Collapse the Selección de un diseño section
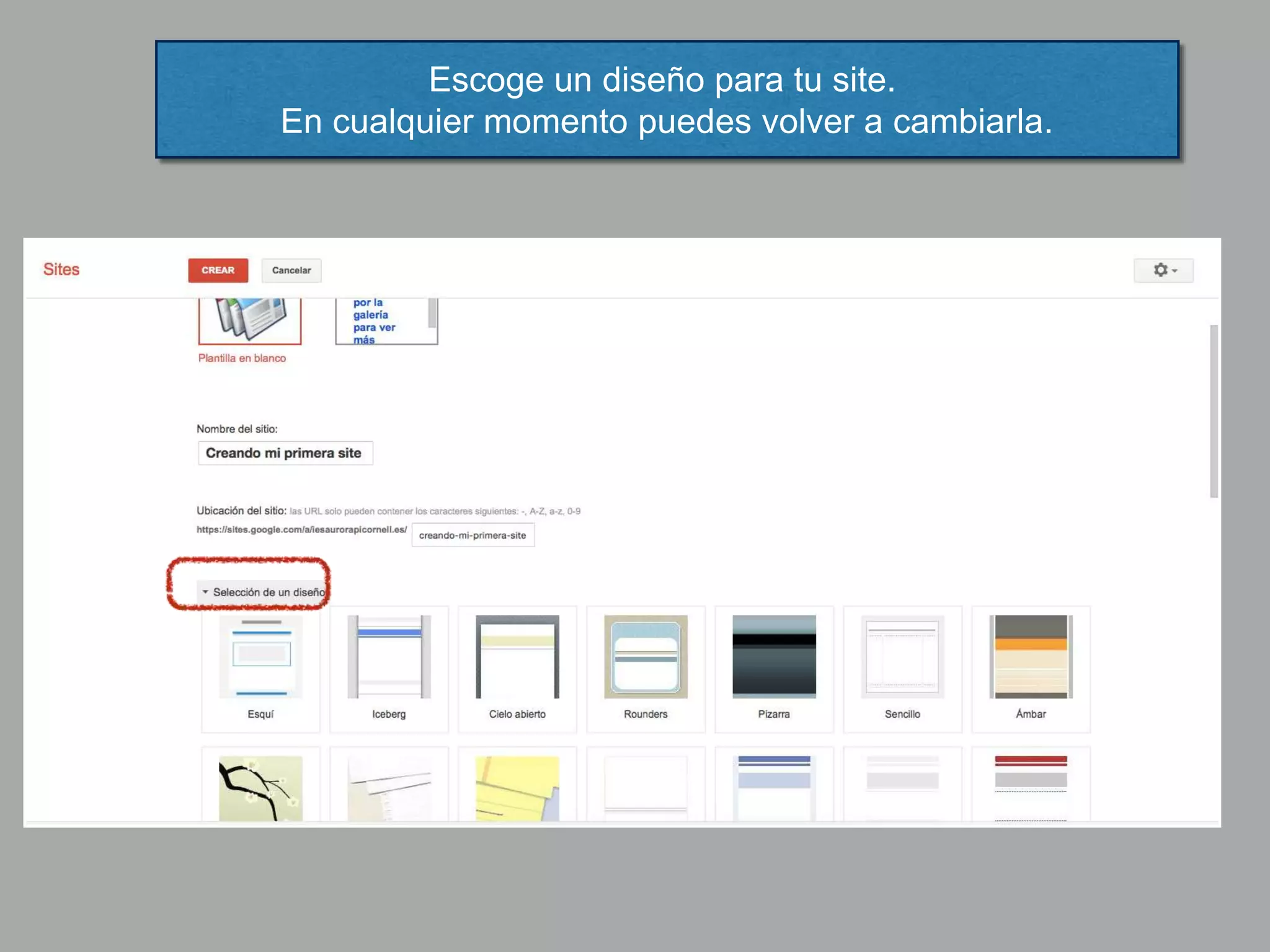 (263, 592)
